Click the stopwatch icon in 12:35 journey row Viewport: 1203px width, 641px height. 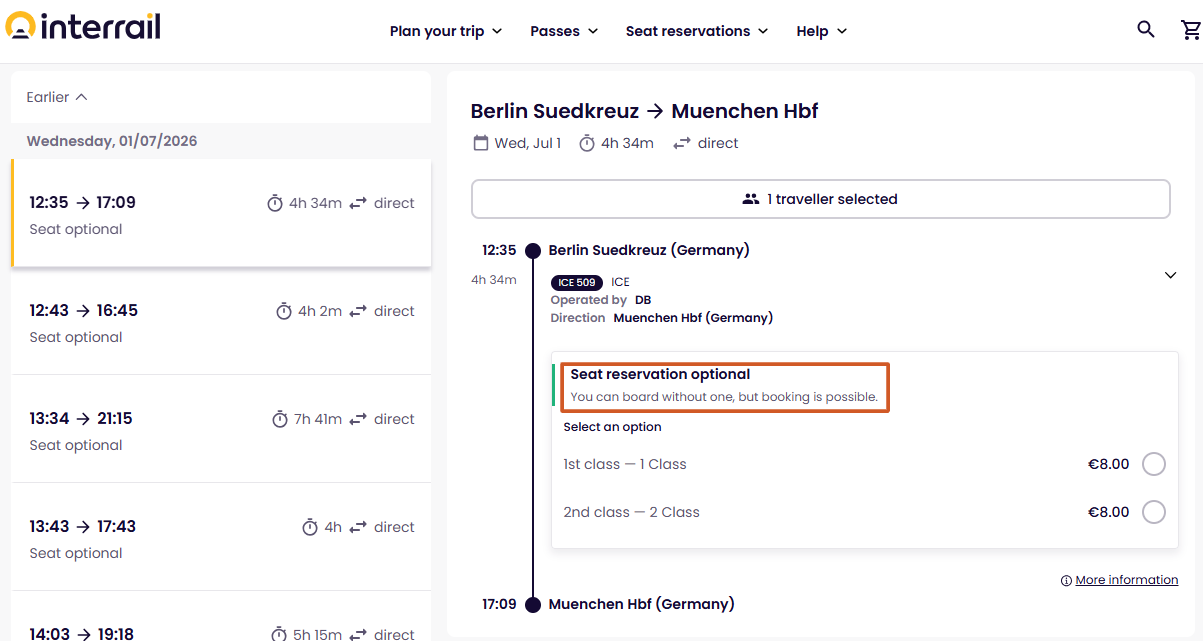coord(275,203)
